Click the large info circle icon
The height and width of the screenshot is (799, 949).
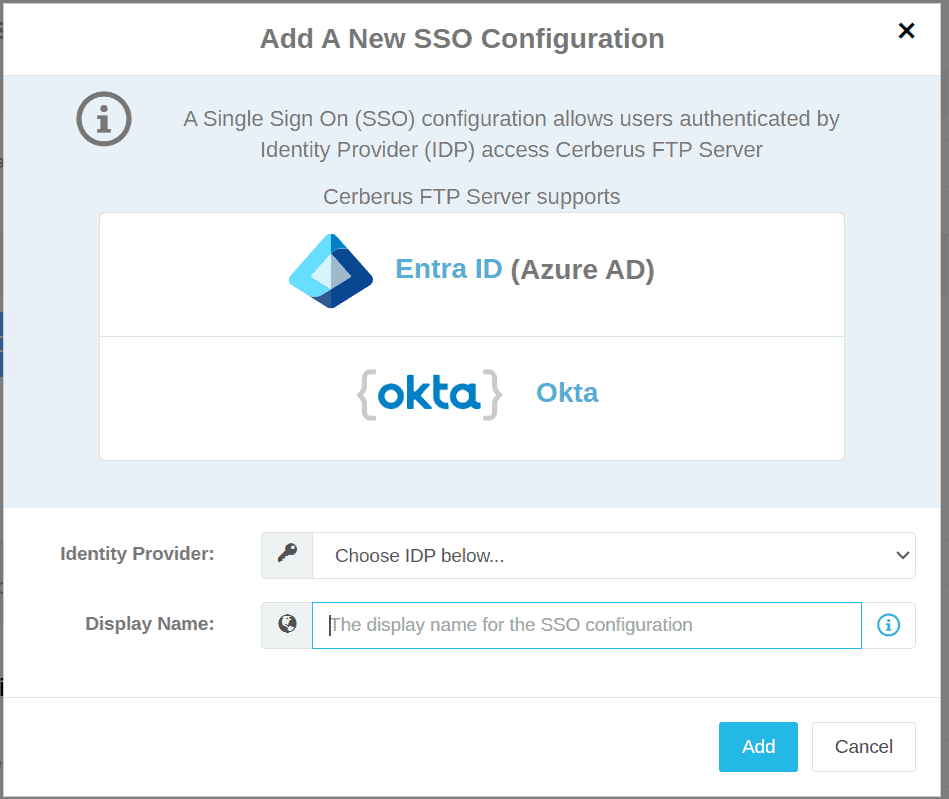tap(104, 119)
